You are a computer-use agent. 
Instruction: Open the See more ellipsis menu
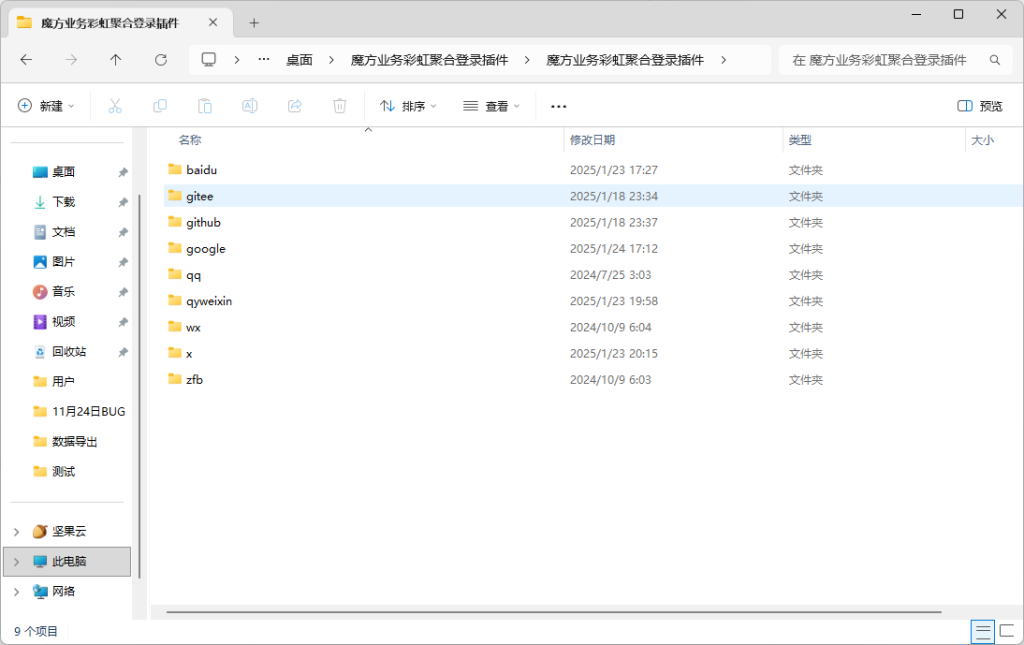tap(558, 105)
